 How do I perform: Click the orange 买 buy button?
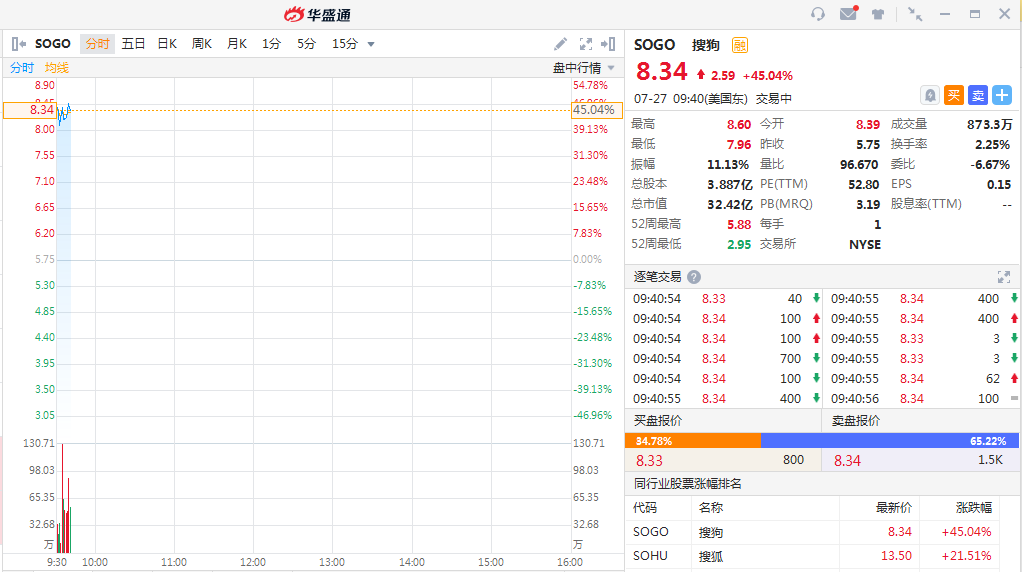pos(954,95)
